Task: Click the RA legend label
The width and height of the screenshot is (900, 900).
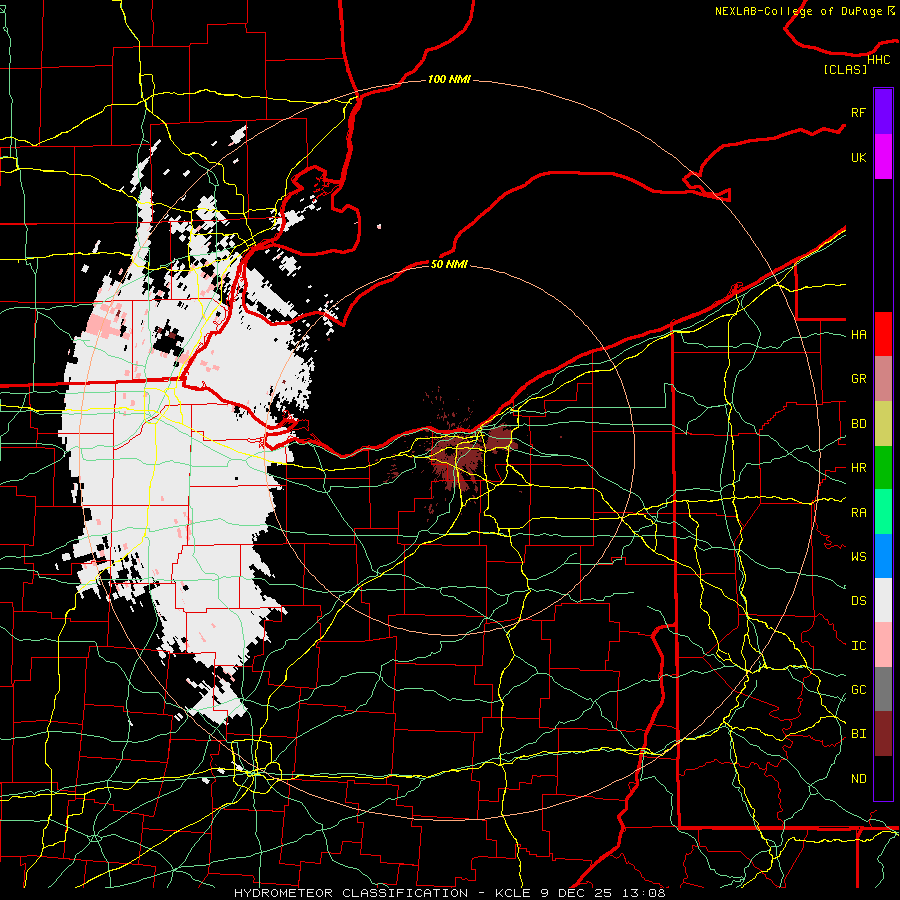Action: point(858,513)
